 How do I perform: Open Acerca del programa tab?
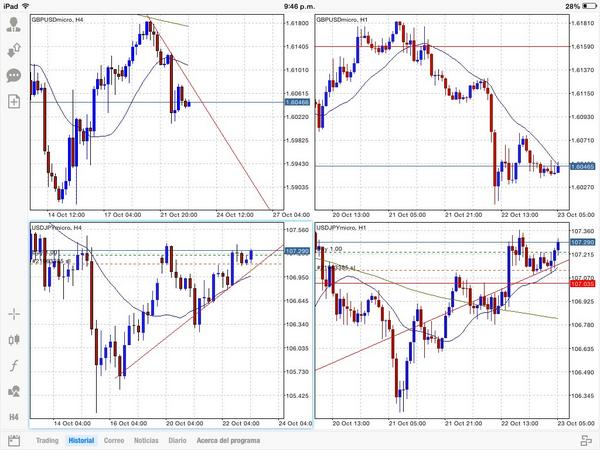coord(228,440)
